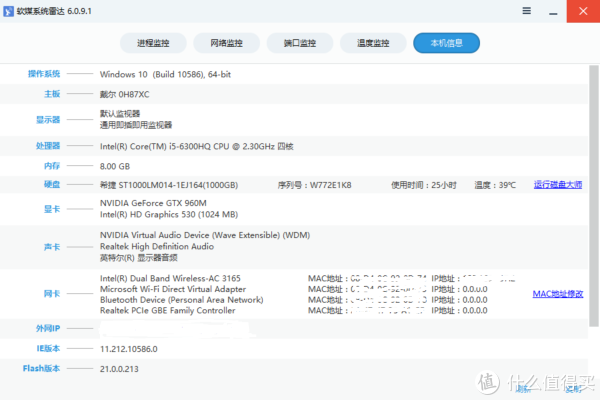Select the active 本机信息 tab

[446, 43]
